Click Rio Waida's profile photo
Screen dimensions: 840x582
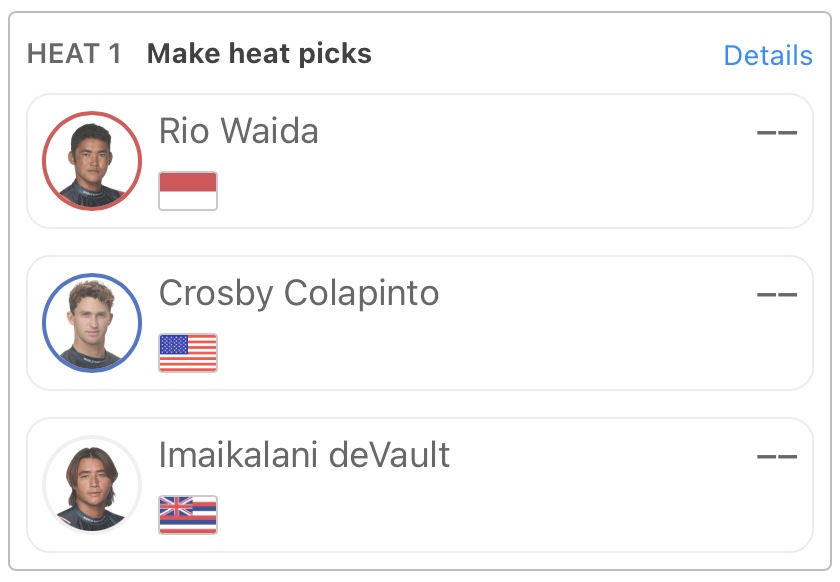(x=92, y=161)
